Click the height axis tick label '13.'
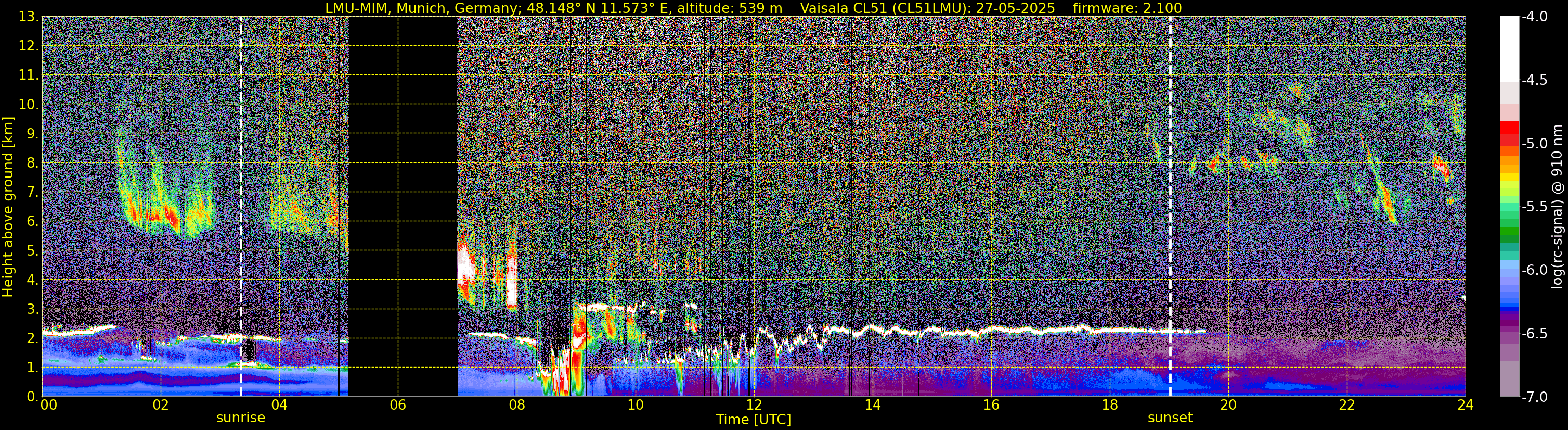 29,17
